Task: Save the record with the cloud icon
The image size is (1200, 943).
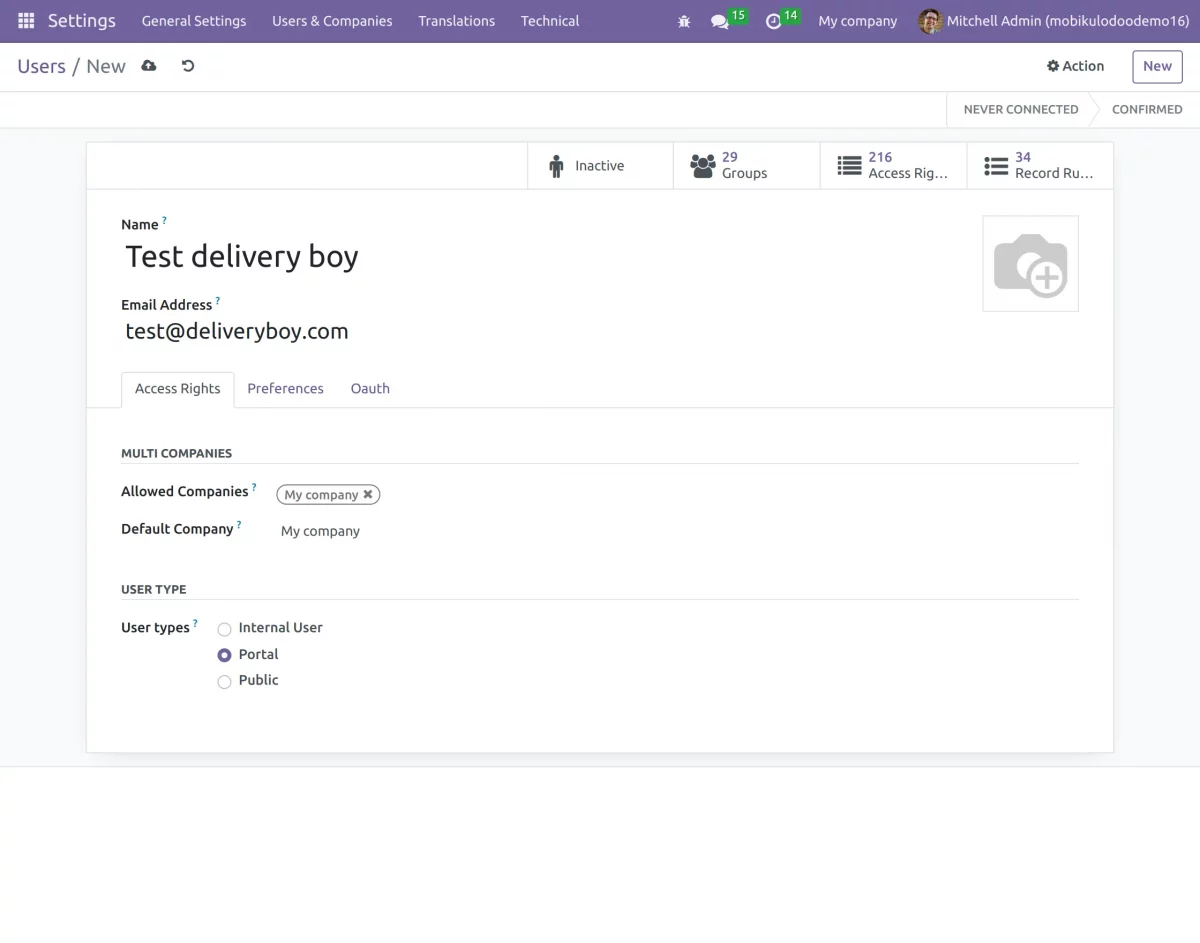Action: pyautogui.click(x=148, y=65)
